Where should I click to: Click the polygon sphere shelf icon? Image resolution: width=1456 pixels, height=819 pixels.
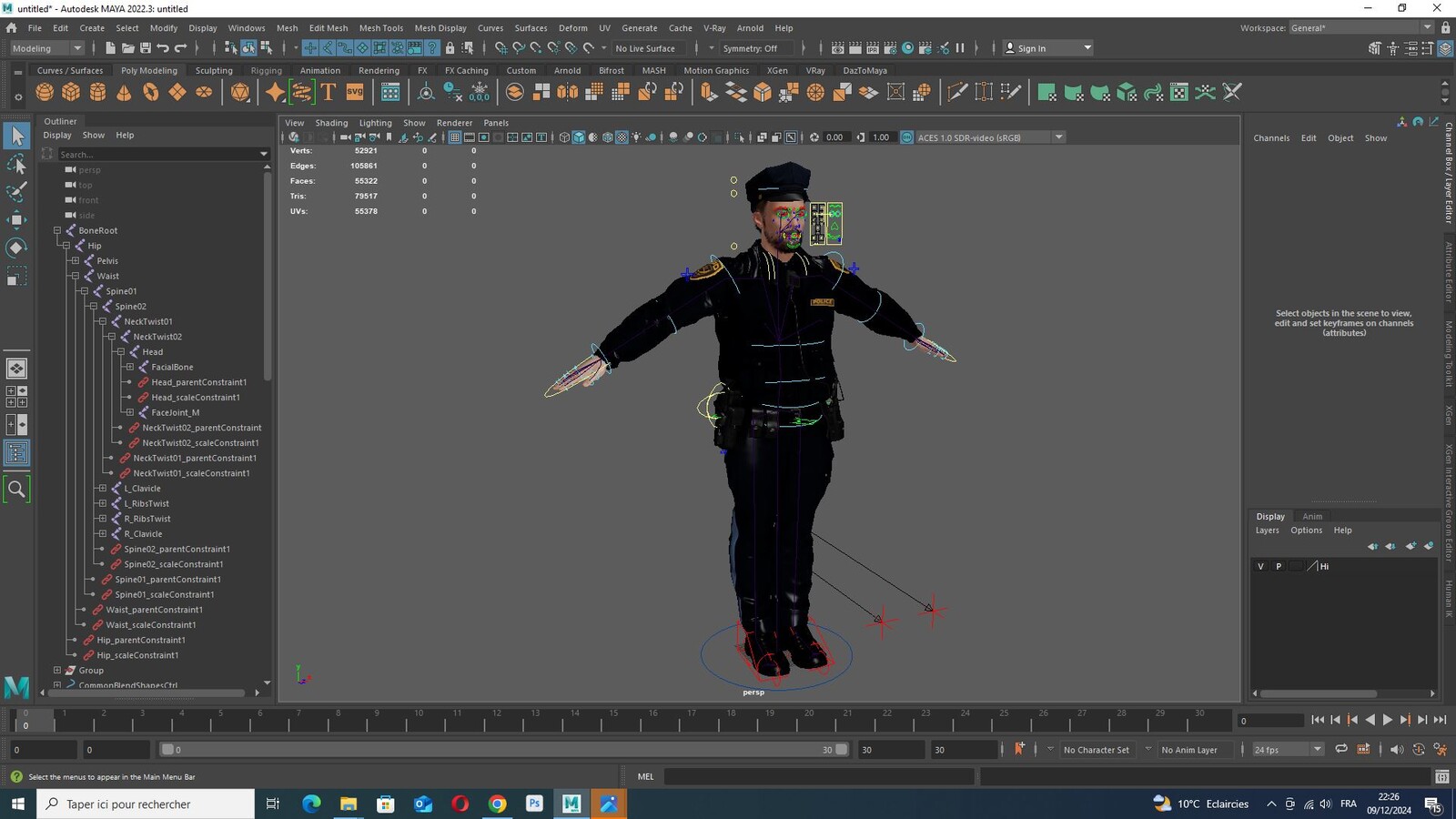point(45,92)
